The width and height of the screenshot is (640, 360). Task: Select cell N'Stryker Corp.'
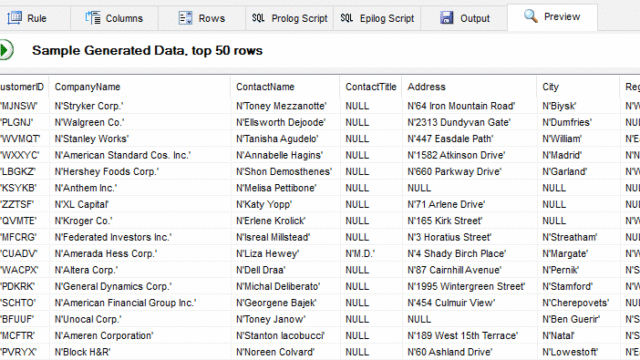pos(139,106)
